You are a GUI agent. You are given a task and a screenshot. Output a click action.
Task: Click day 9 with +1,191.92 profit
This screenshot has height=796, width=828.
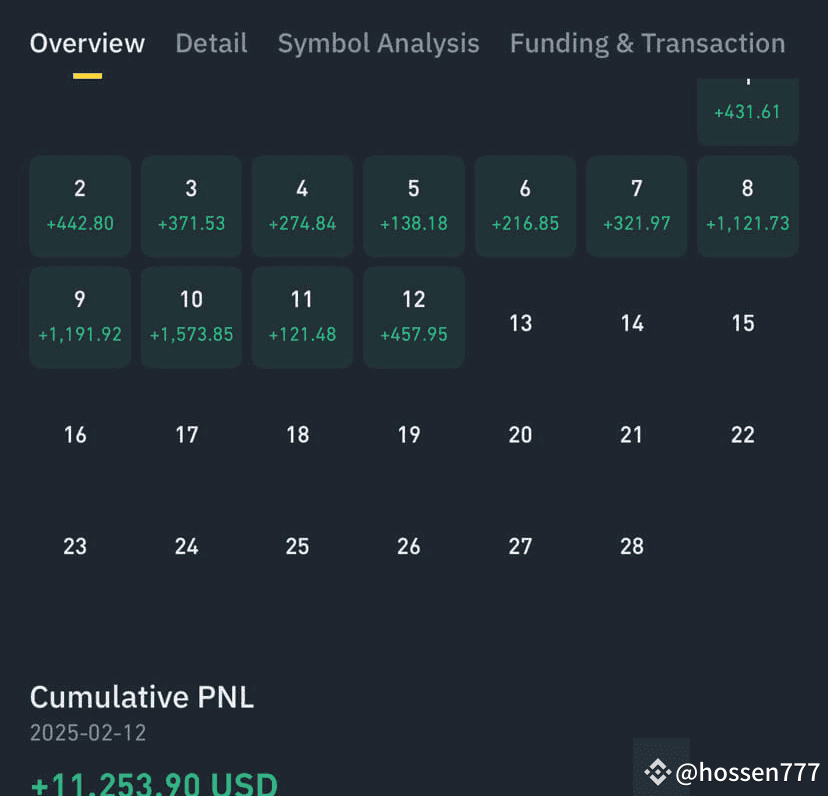point(80,316)
